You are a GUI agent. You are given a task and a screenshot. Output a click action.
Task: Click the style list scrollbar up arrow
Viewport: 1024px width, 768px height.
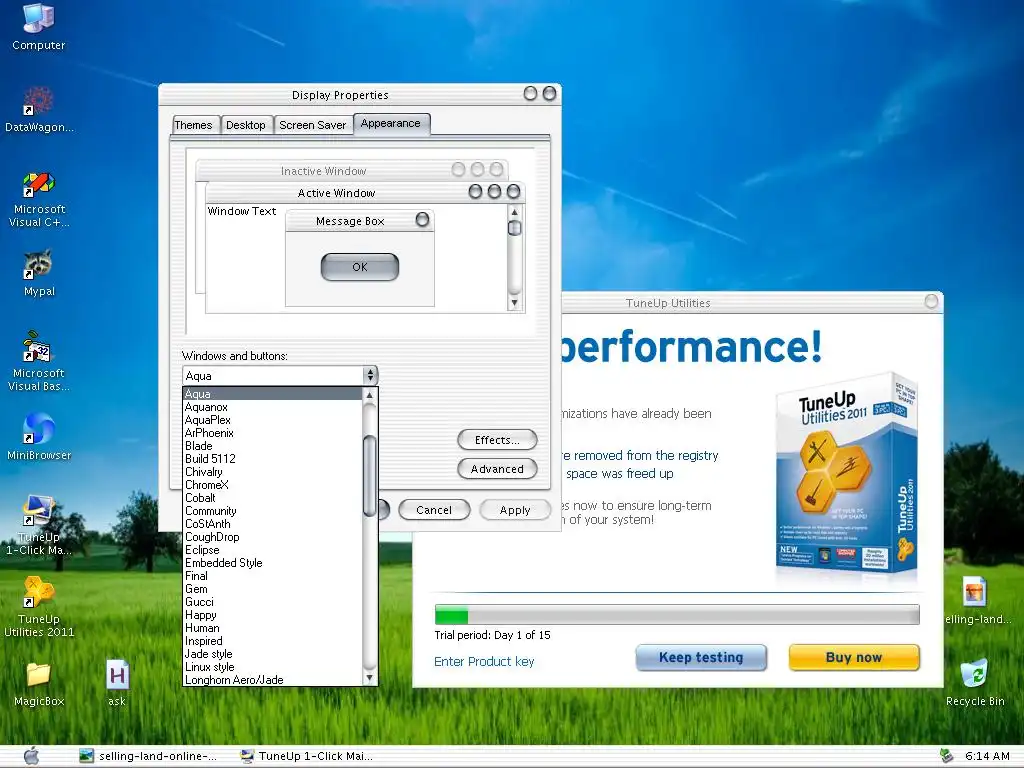(x=370, y=395)
